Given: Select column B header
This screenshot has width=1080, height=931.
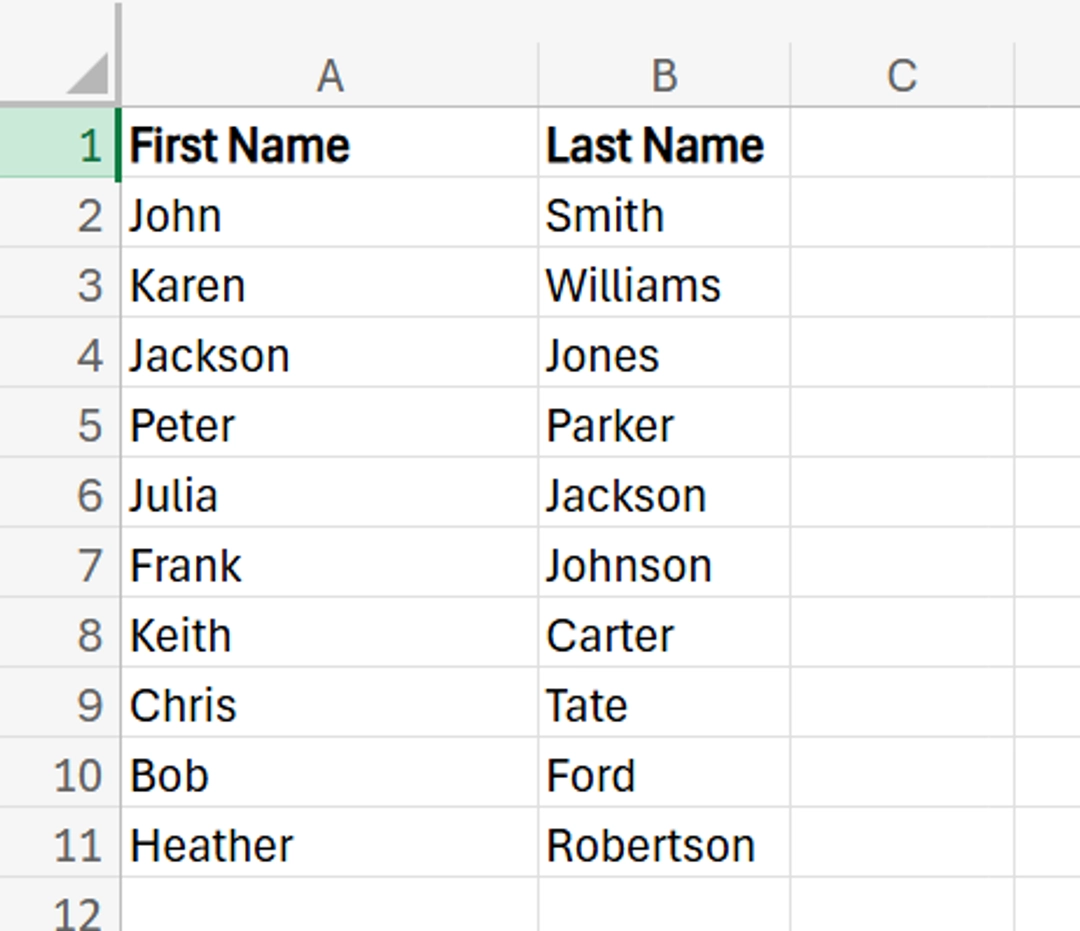Looking at the screenshot, I should pos(663,70).
